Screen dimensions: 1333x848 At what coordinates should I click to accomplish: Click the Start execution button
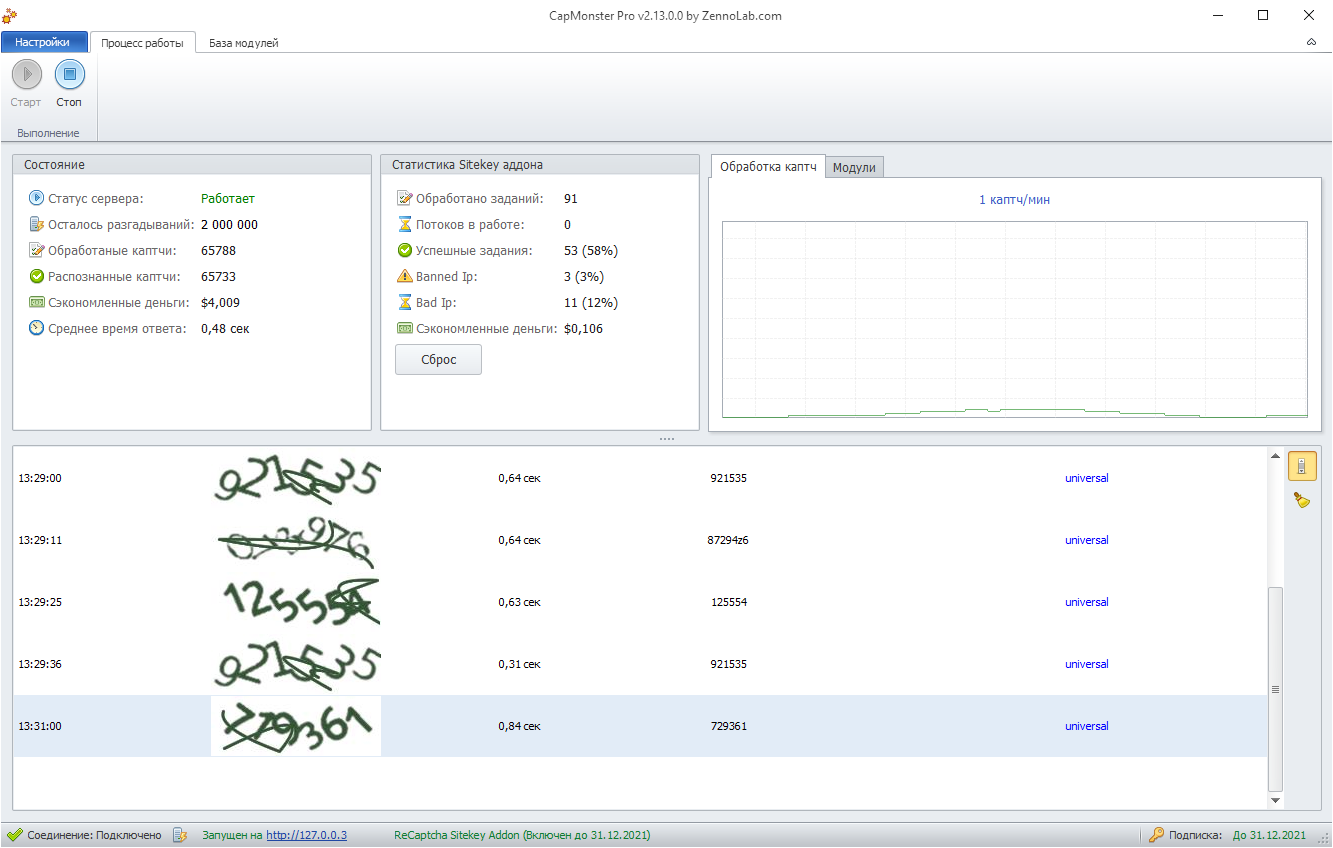(26, 75)
